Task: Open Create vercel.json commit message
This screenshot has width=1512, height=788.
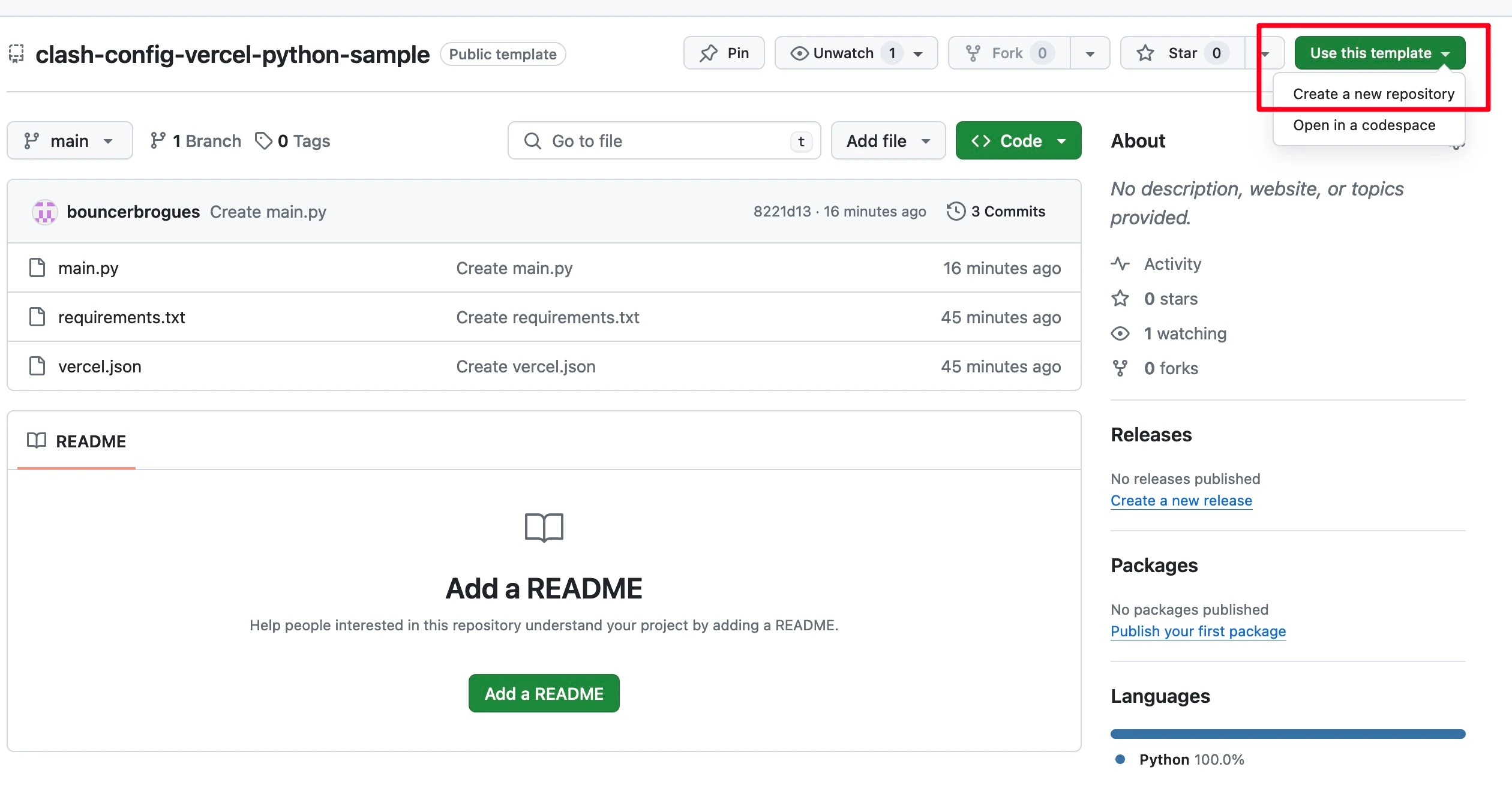Action: tap(526, 366)
